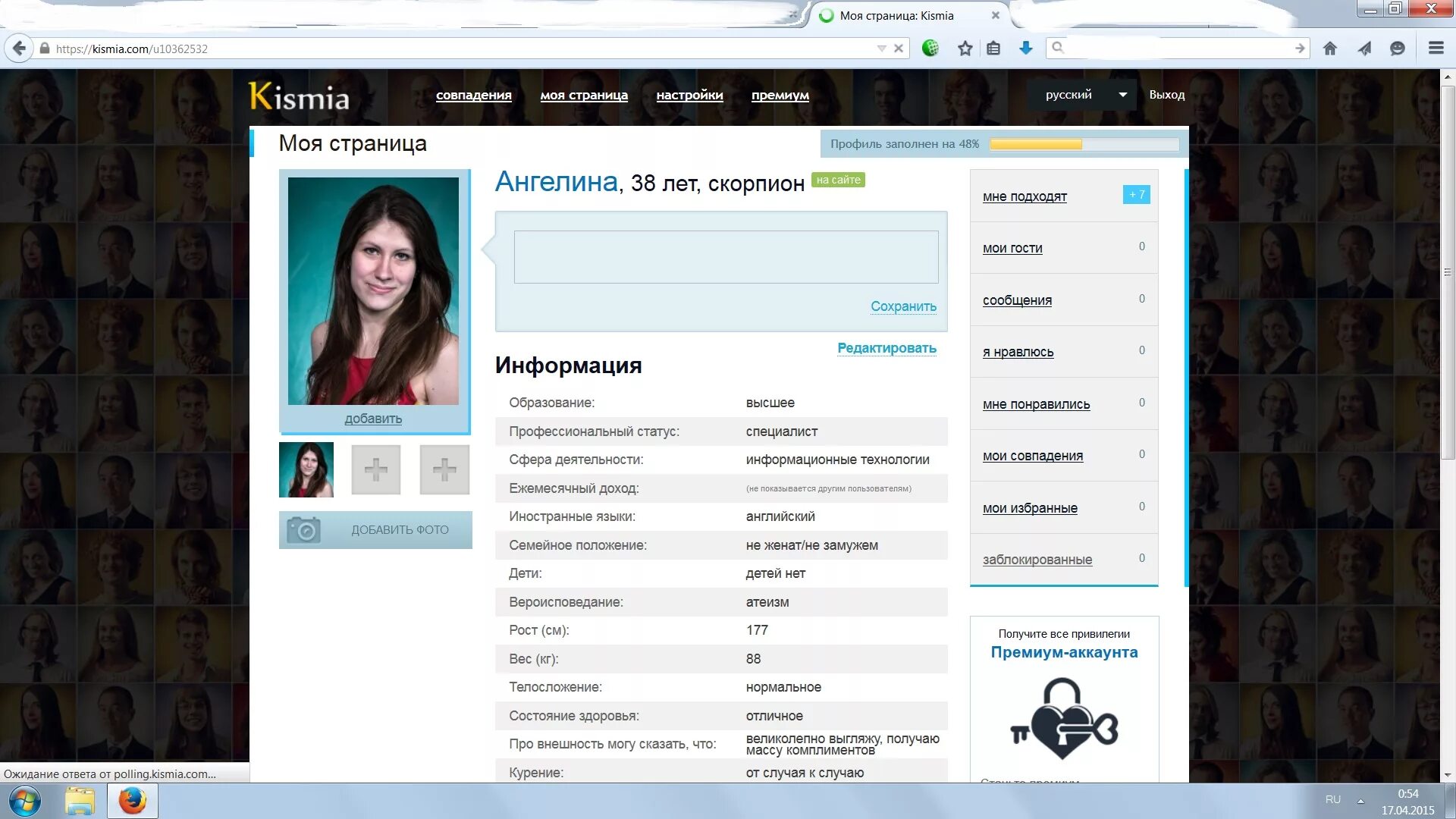The image size is (1456, 819).
Task: Click 'Сохранить' to save status
Action: coord(903,306)
